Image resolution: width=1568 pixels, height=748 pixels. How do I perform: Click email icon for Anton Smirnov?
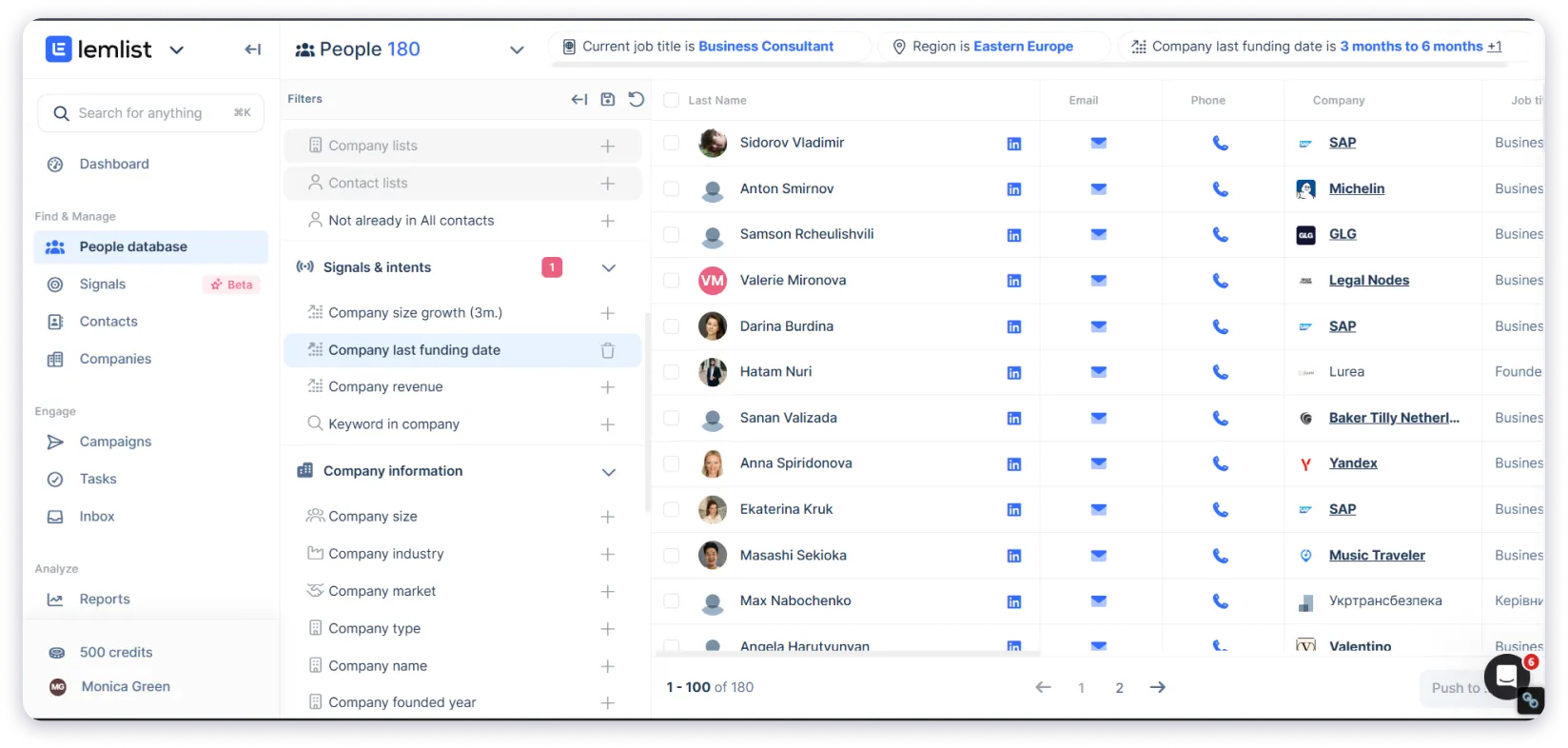coord(1099,188)
